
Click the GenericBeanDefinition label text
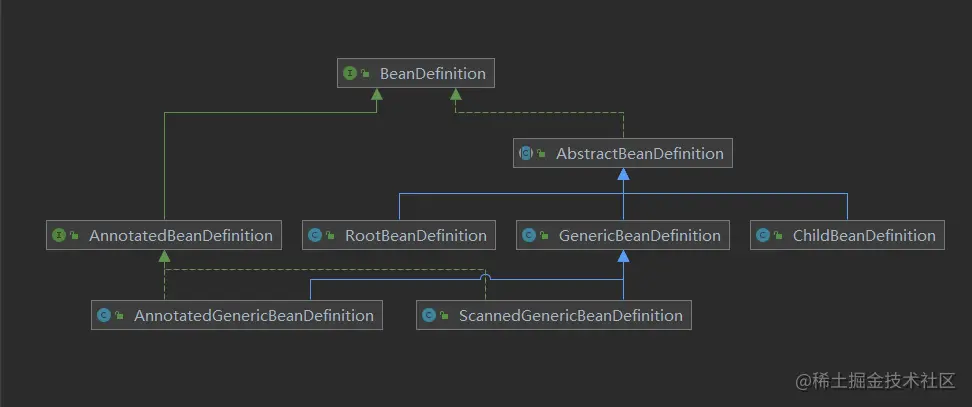[x=640, y=235]
